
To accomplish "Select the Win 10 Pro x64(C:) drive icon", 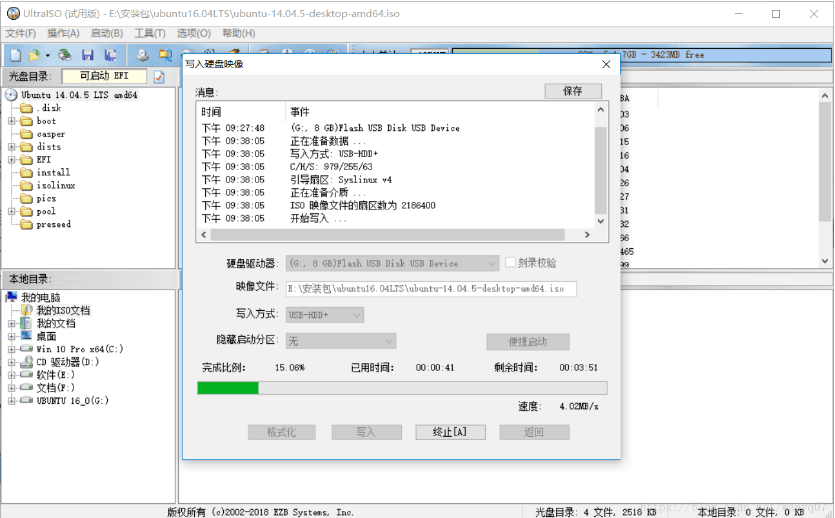I will click(26, 349).
